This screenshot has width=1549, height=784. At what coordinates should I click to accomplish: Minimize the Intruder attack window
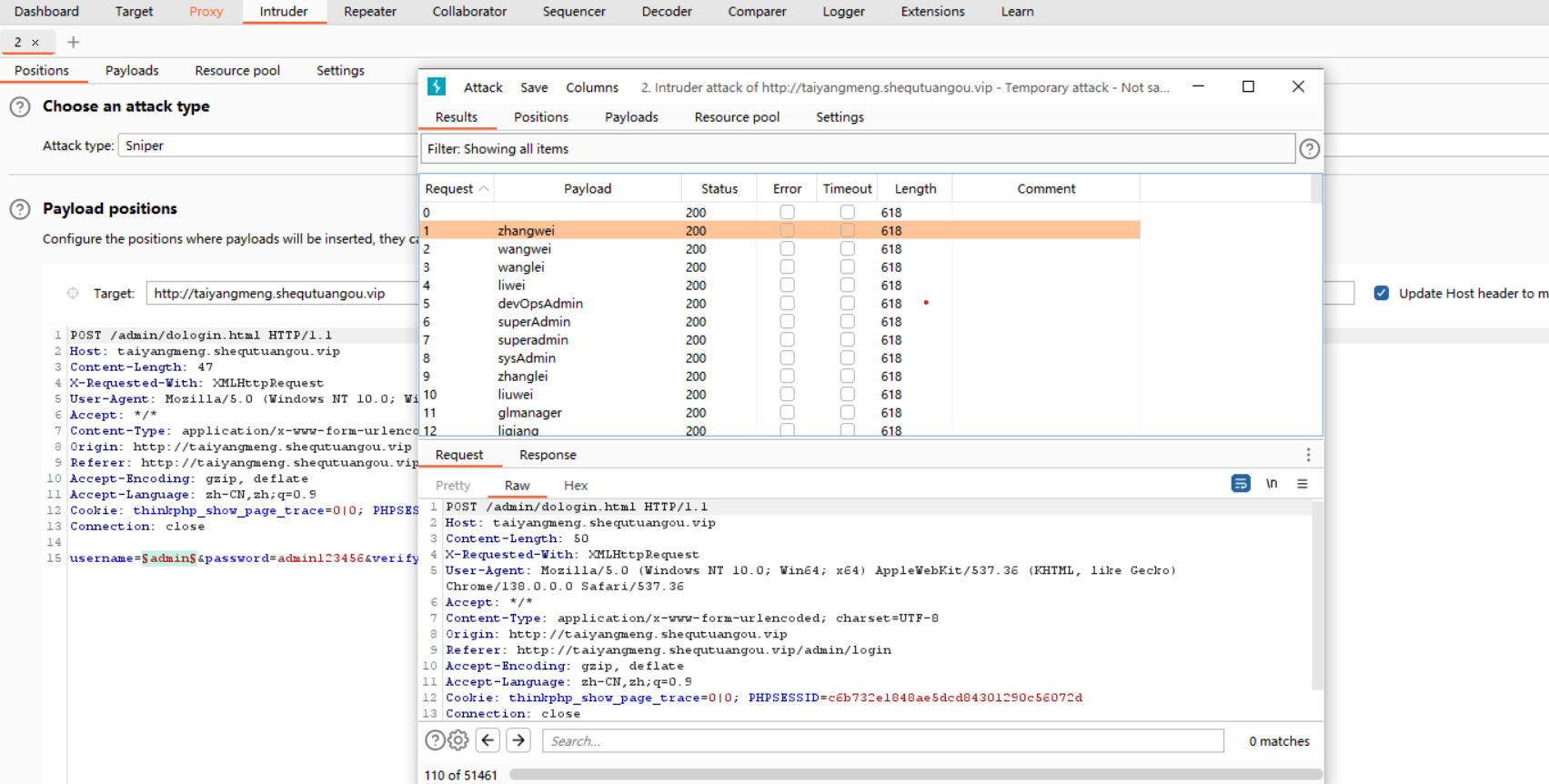(x=1199, y=86)
